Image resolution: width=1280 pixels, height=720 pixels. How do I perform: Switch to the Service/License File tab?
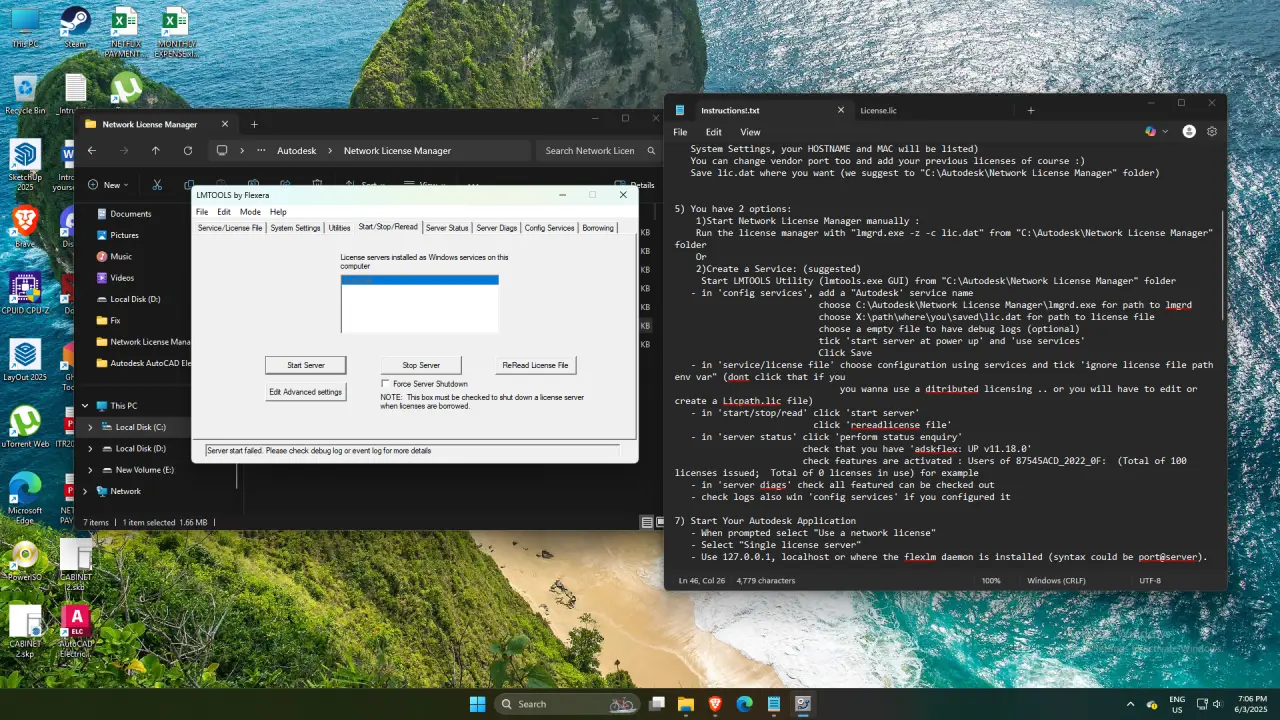coord(230,228)
